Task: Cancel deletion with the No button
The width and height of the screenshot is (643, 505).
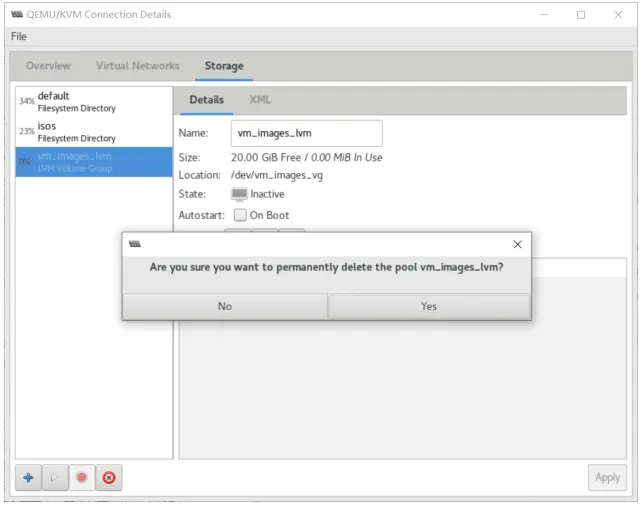Action: [x=225, y=306]
